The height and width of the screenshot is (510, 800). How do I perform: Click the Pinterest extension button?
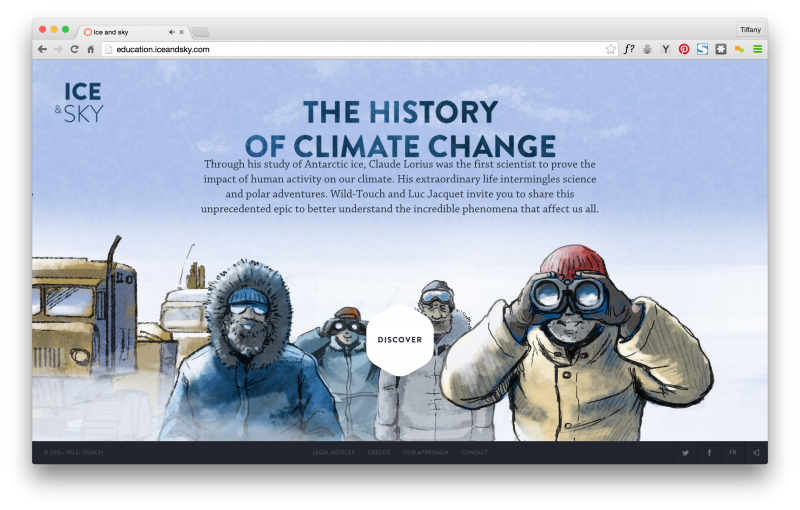684,49
